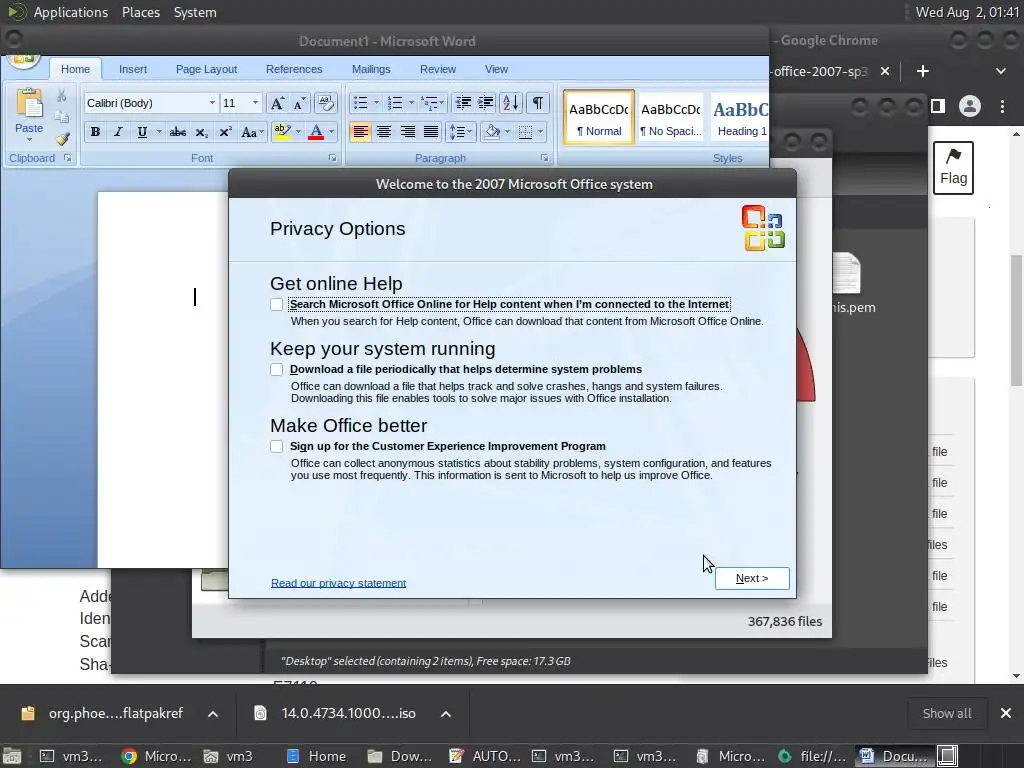This screenshot has width=1024, height=768.
Task: Click the Borders icon in Paragraph group
Action: [x=525, y=132]
